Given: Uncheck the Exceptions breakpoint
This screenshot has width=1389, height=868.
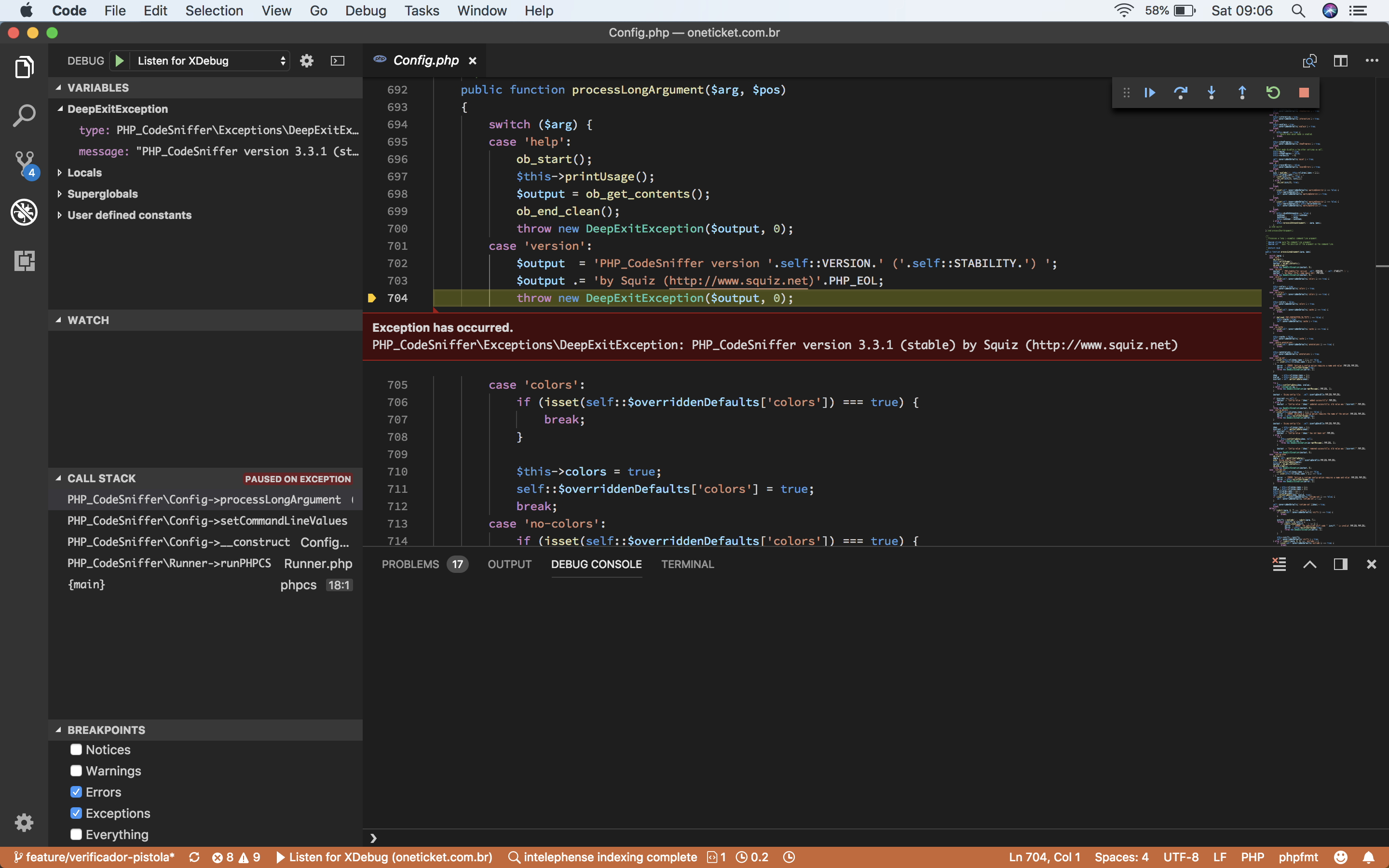Looking at the screenshot, I should [76, 814].
